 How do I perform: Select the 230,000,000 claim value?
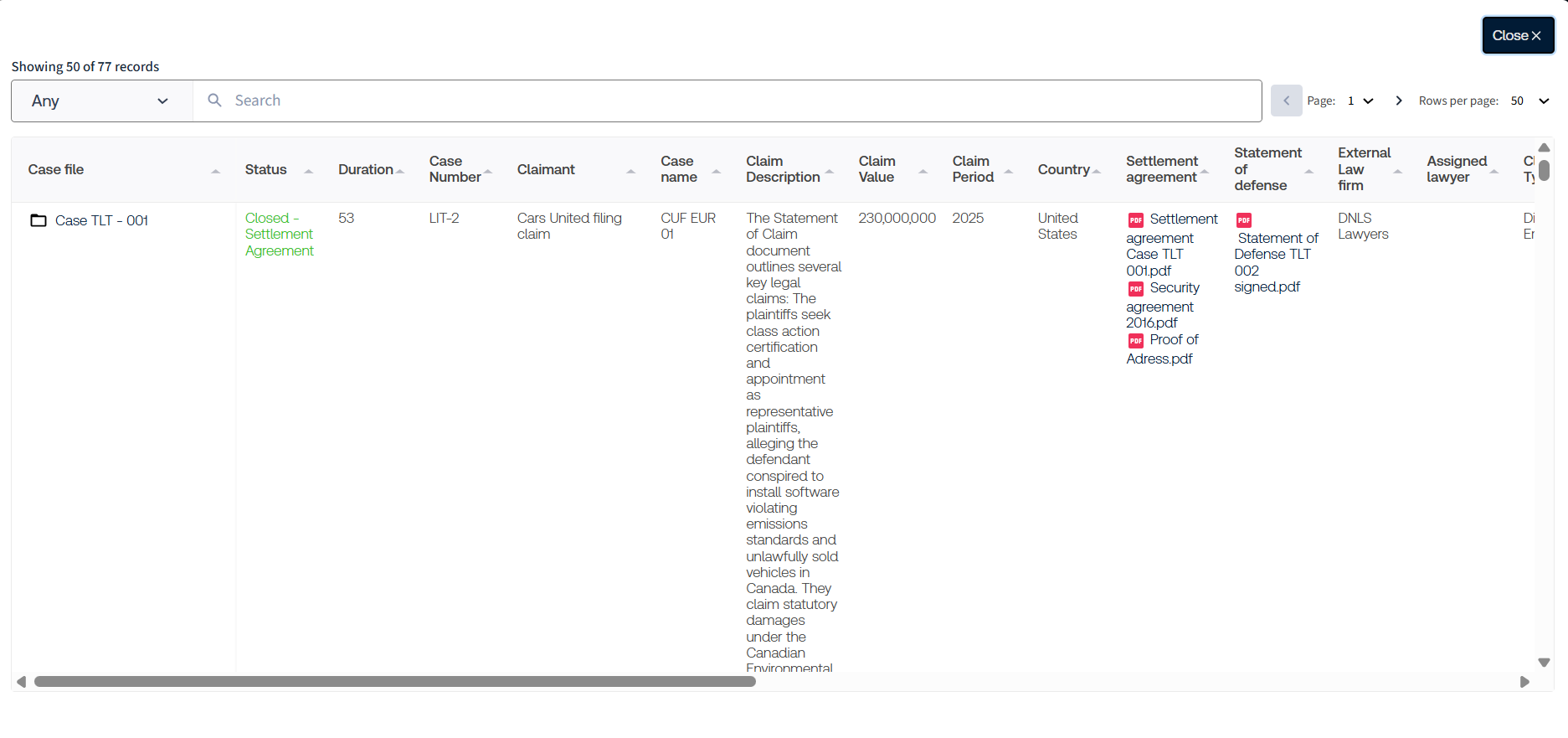point(897,218)
